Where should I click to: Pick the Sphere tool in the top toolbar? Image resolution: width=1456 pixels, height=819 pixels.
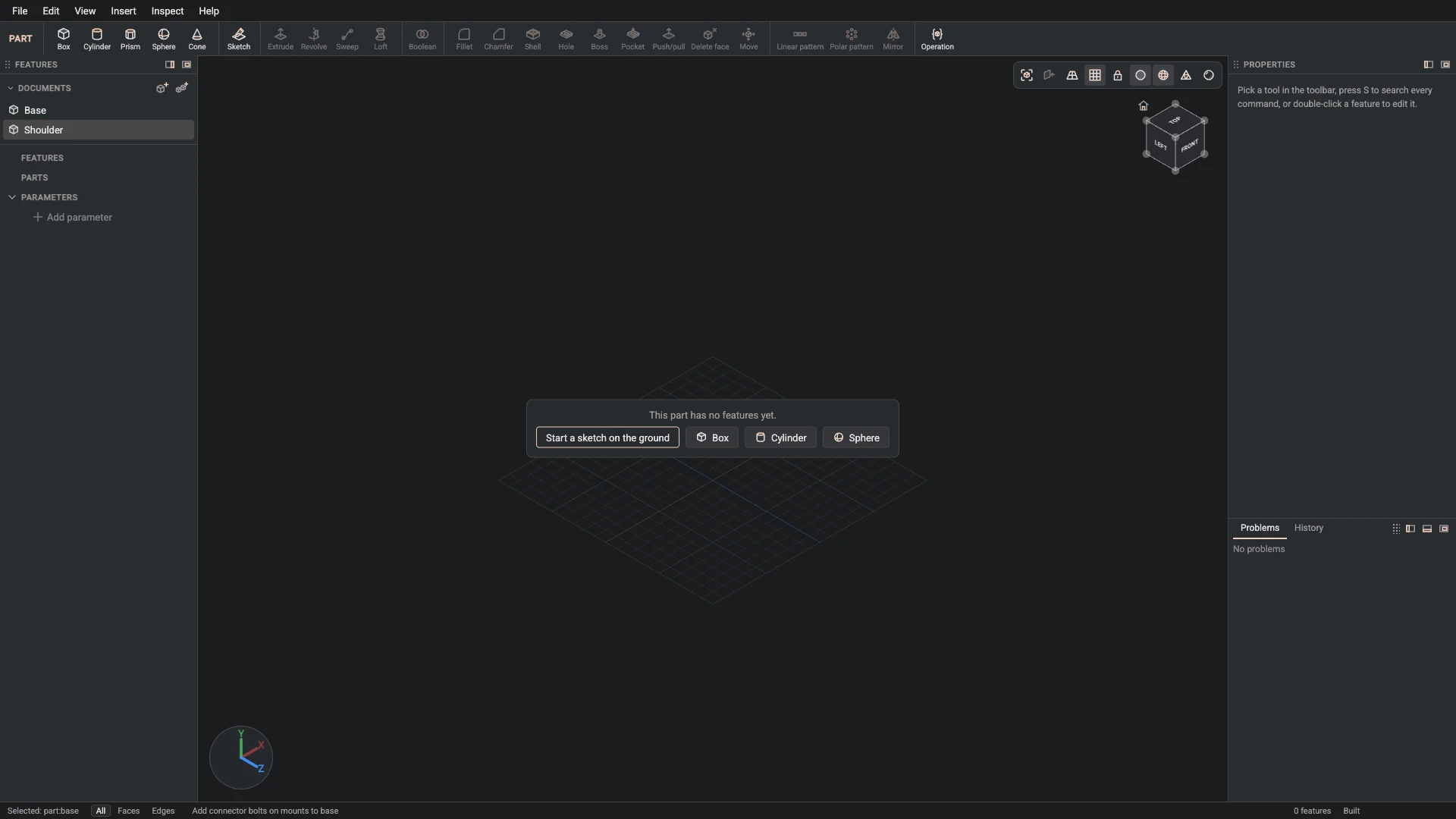pyautogui.click(x=164, y=39)
